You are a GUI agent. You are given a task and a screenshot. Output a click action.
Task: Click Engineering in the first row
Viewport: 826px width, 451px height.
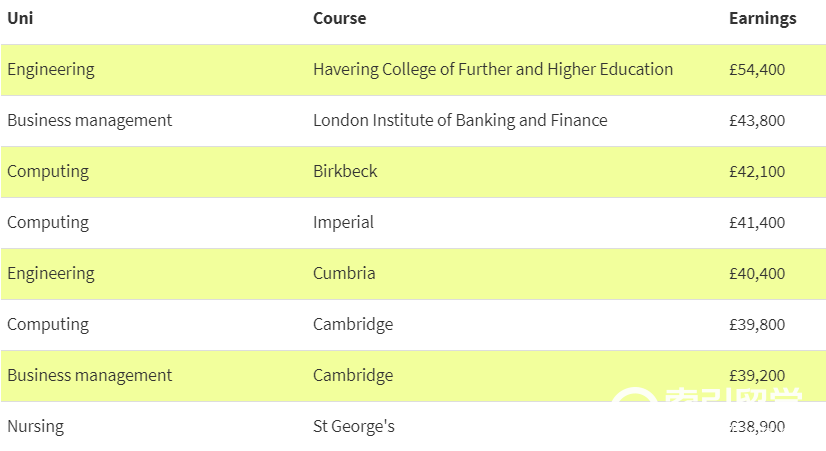point(51,70)
